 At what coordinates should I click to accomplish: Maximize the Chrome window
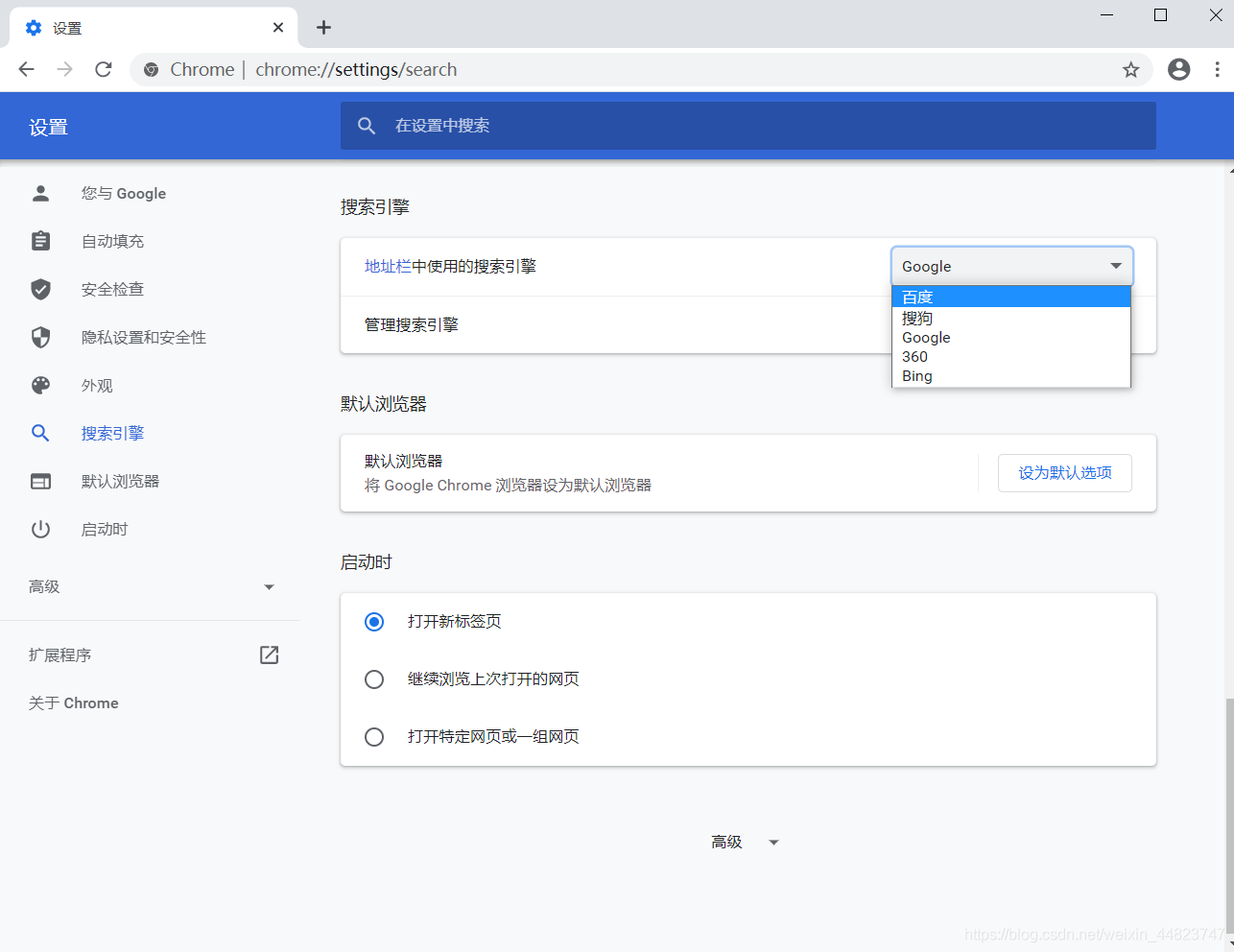[1160, 14]
